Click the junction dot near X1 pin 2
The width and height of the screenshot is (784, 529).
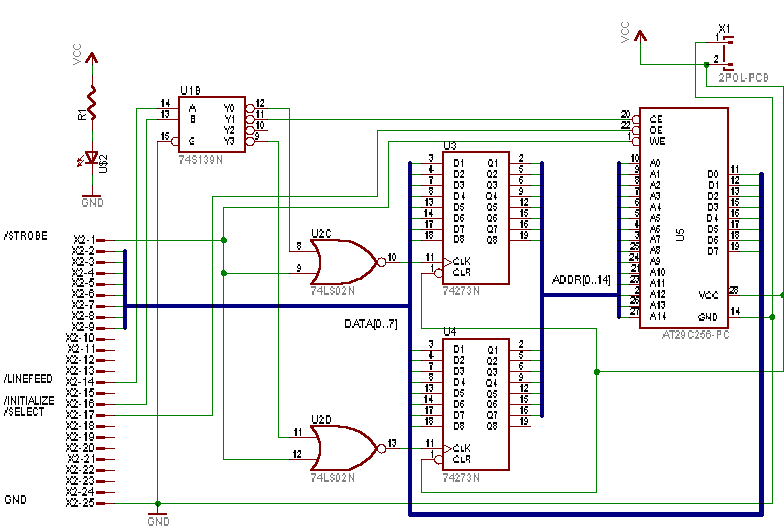coord(706,64)
